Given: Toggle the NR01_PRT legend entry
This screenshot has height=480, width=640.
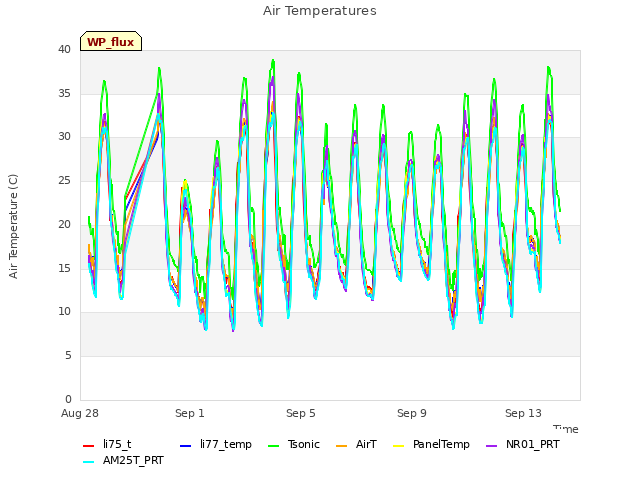Looking at the screenshot, I should 523,444.
